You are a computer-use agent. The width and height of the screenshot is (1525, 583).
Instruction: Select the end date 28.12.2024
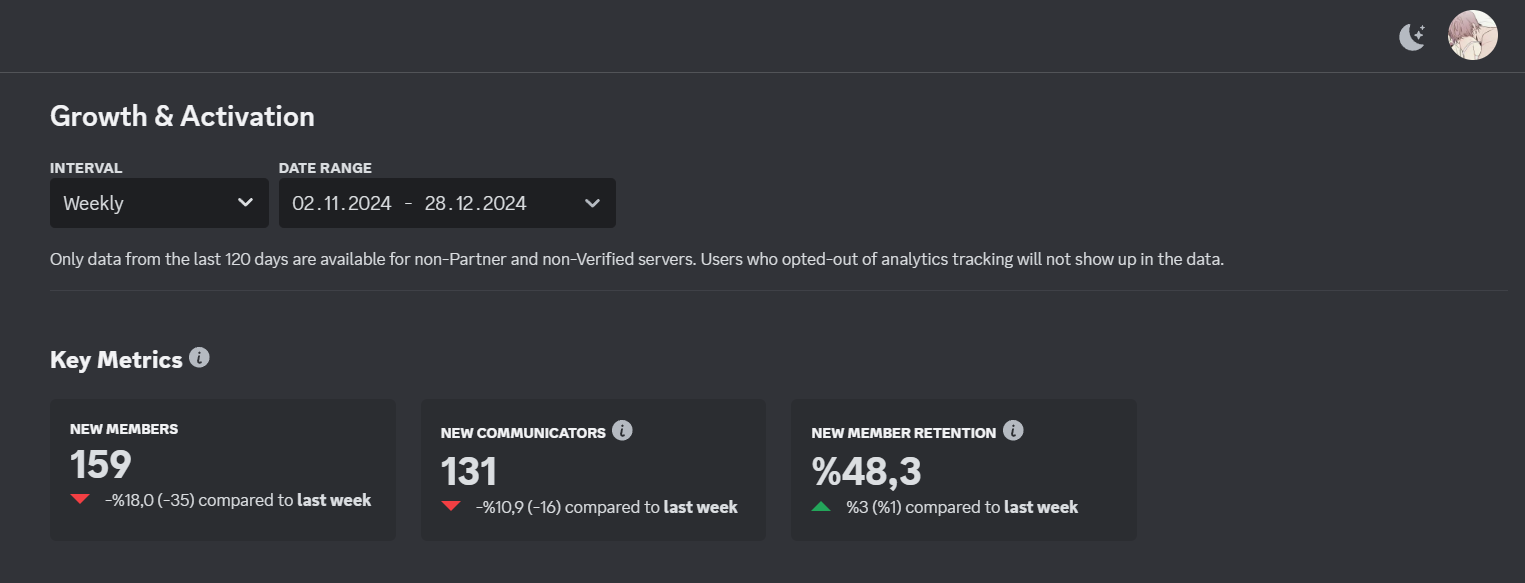click(475, 203)
